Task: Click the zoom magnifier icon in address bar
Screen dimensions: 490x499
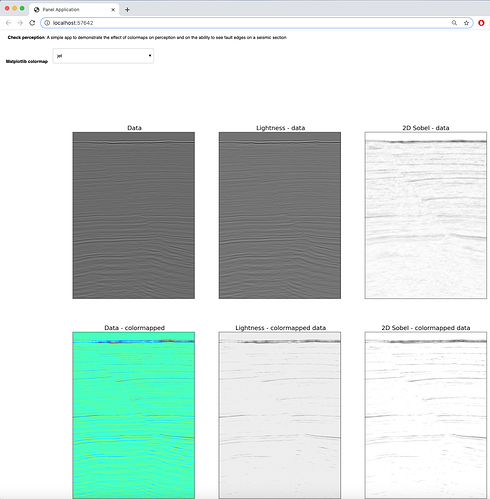Action: click(x=454, y=23)
